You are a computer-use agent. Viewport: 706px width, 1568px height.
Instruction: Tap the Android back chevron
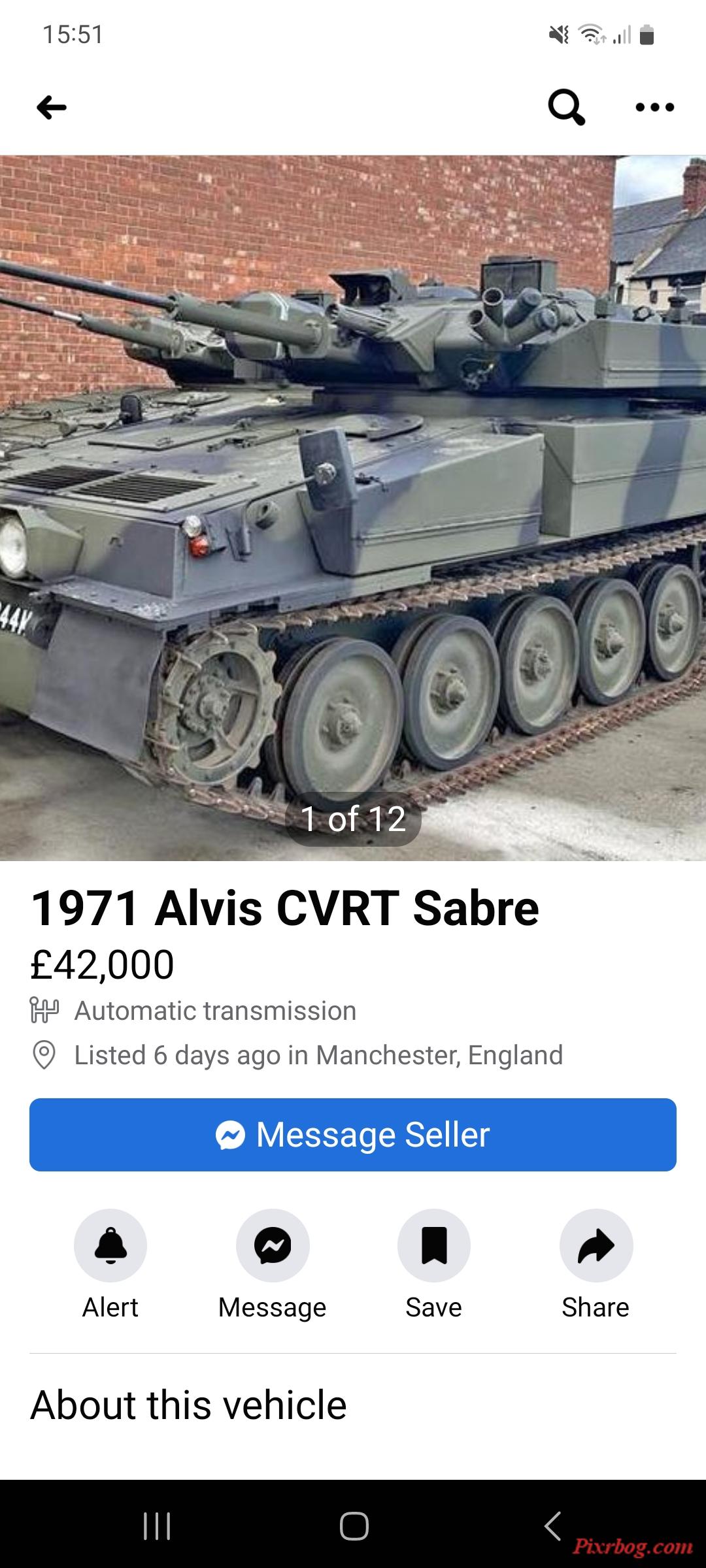tap(552, 1526)
